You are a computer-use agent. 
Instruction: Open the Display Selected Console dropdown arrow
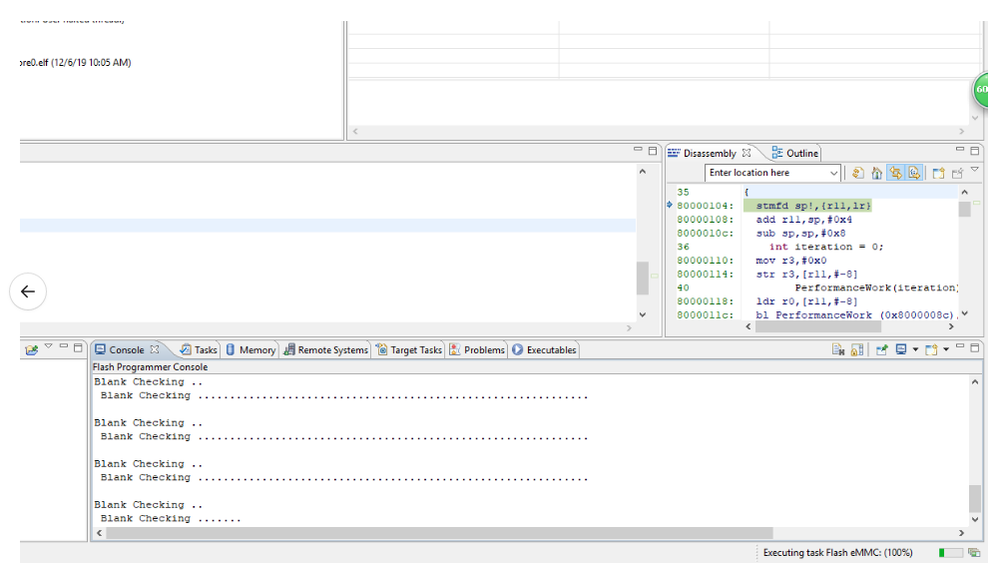[915, 349]
